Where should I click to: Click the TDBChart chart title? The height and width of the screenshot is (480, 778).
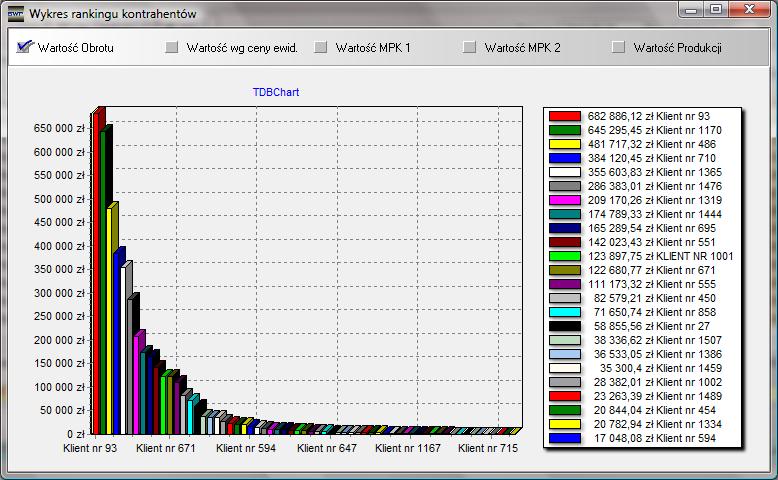point(276,92)
